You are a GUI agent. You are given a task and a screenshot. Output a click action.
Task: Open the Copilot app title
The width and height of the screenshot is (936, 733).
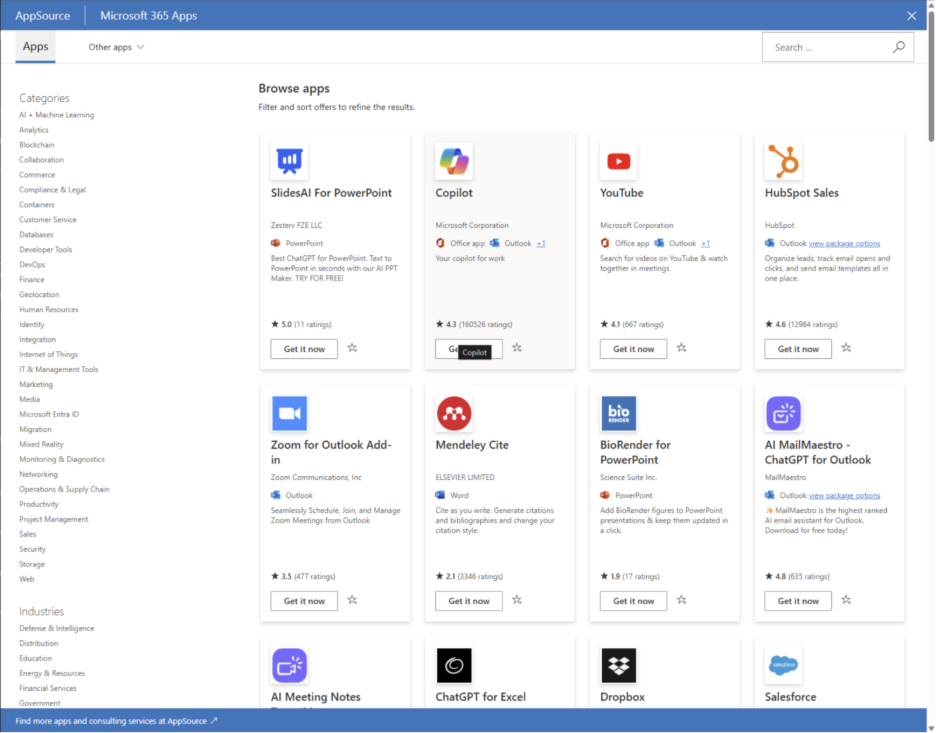coord(454,193)
